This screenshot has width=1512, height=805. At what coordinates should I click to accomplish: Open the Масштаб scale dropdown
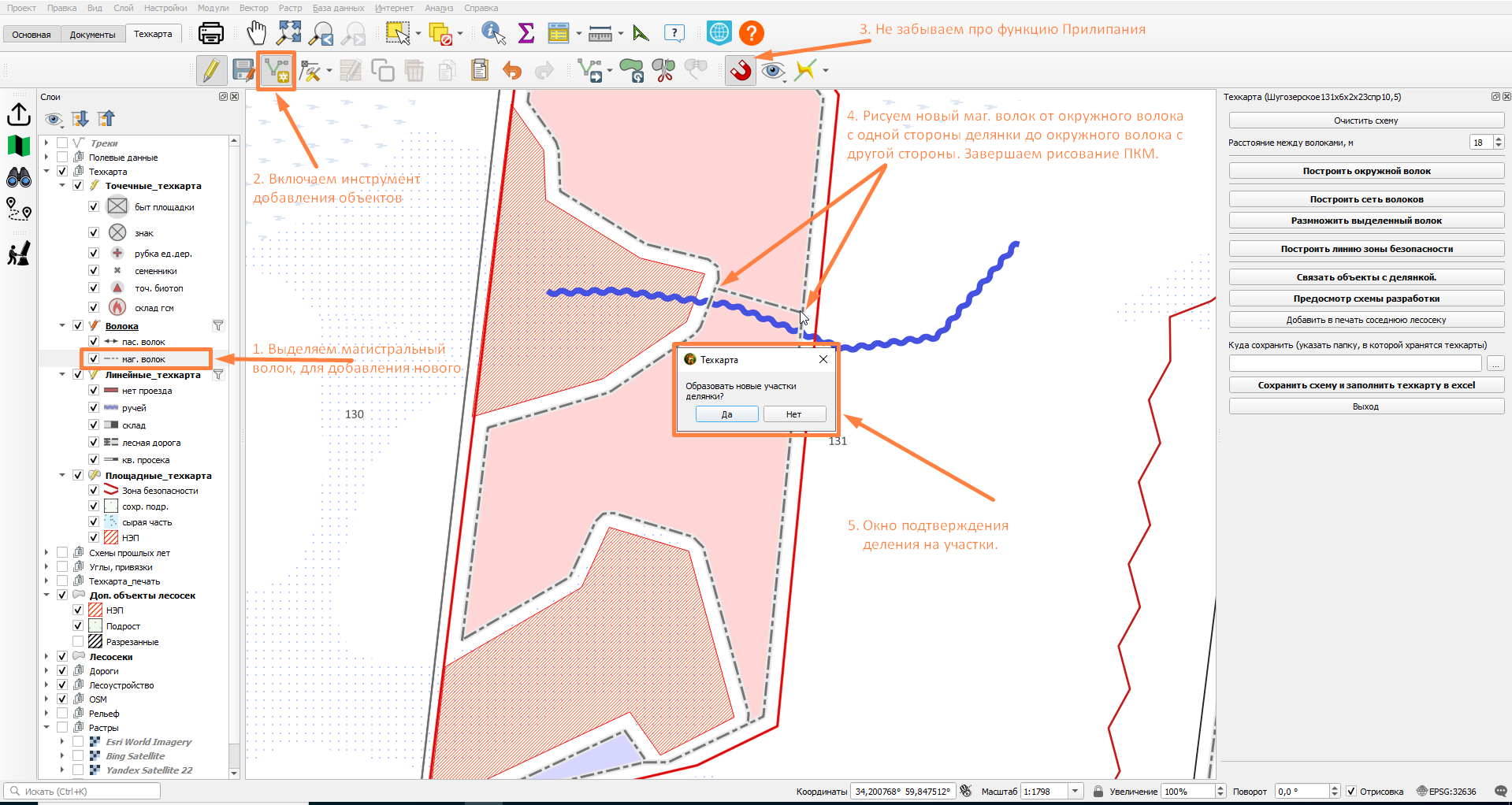pos(1075,792)
